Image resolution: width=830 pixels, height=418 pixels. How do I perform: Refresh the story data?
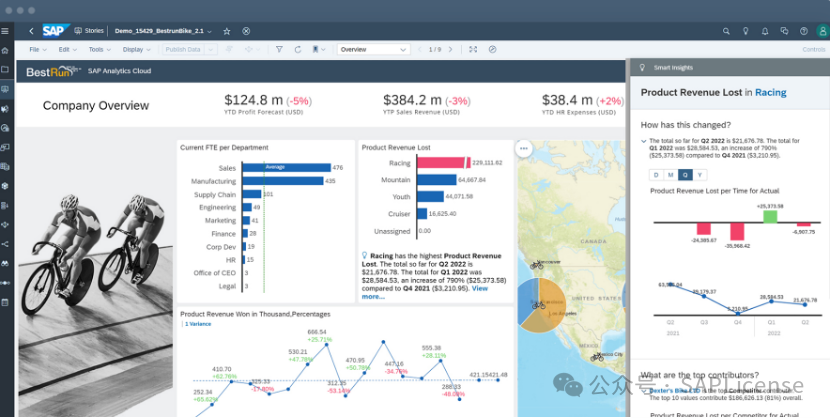pyautogui.click(x=297, y=49)
